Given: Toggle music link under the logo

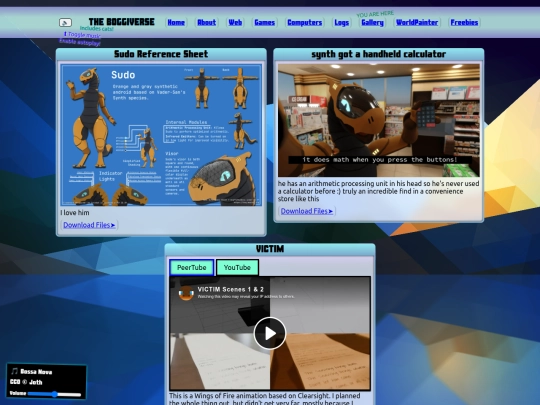Looking at the screenshot, I should 82,35.
